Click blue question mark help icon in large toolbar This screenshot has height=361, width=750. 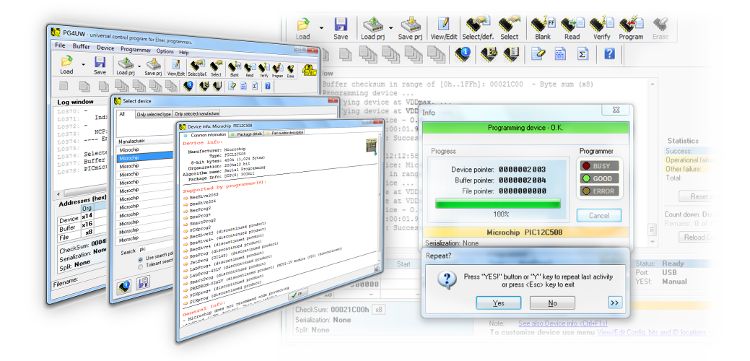[609, 54]
